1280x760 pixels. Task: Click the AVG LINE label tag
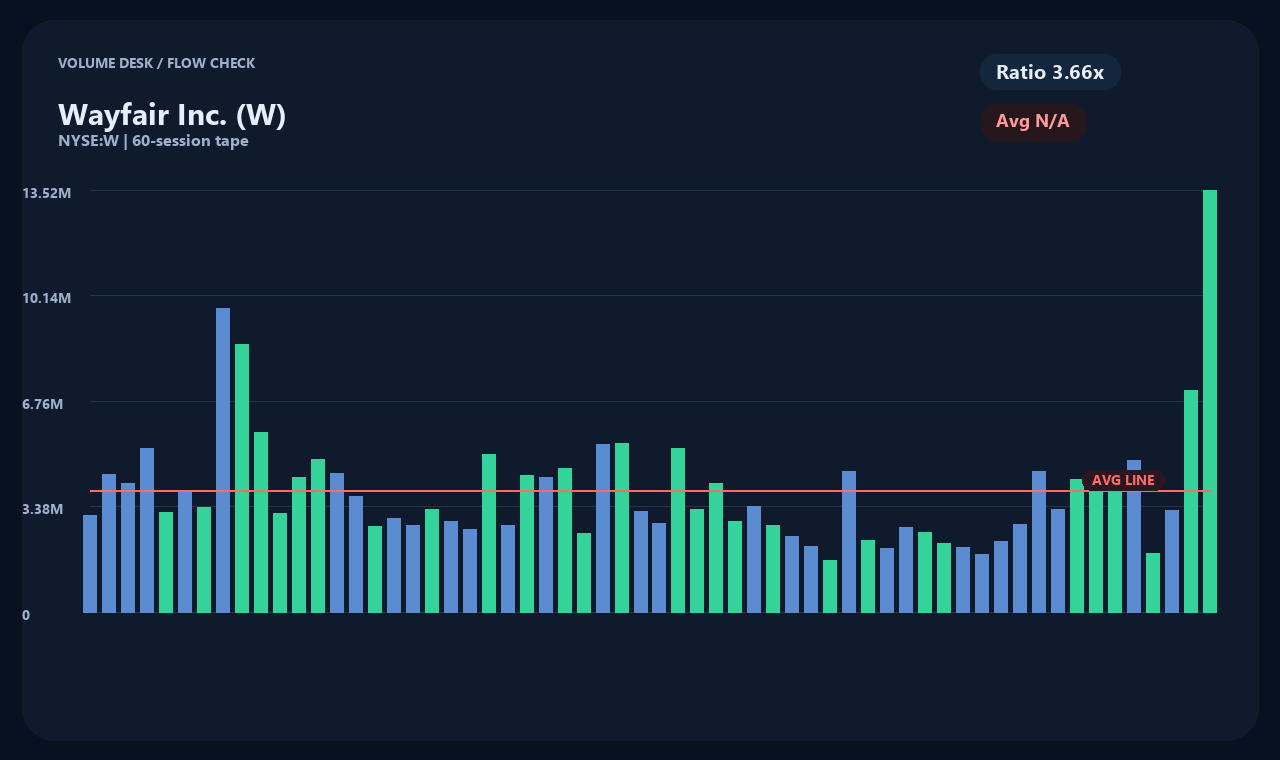tap(1123, 481)
